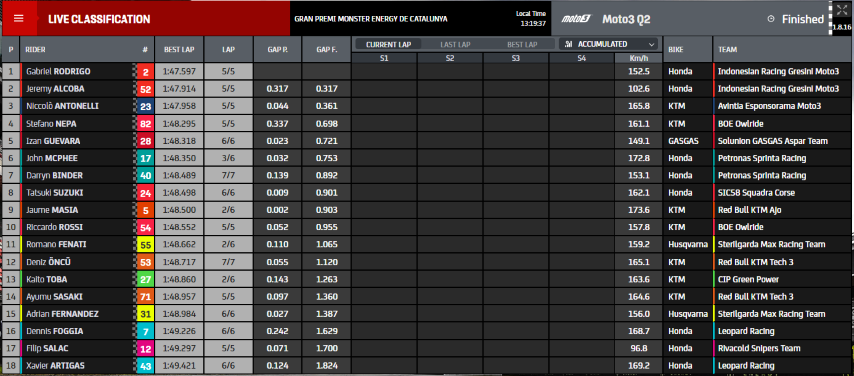
Task: Click the GAP F. column header
Action: coord(326,50)
